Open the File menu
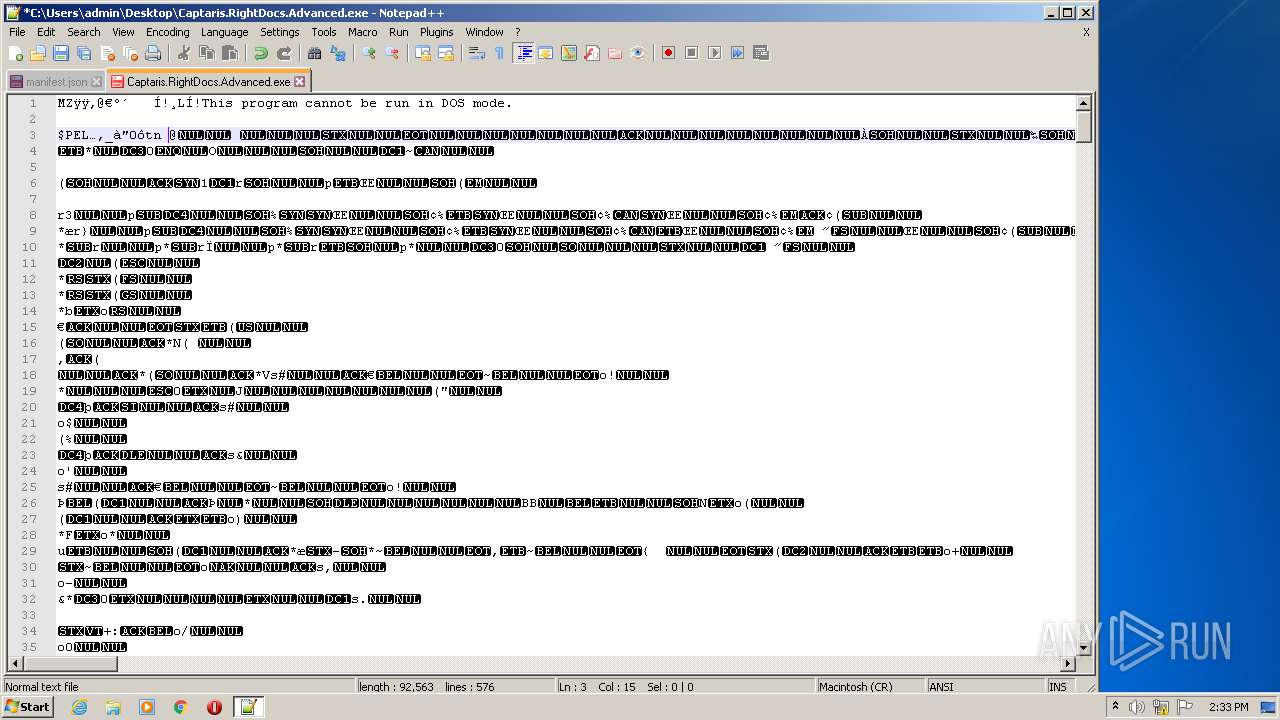 [x=17, y=32]
